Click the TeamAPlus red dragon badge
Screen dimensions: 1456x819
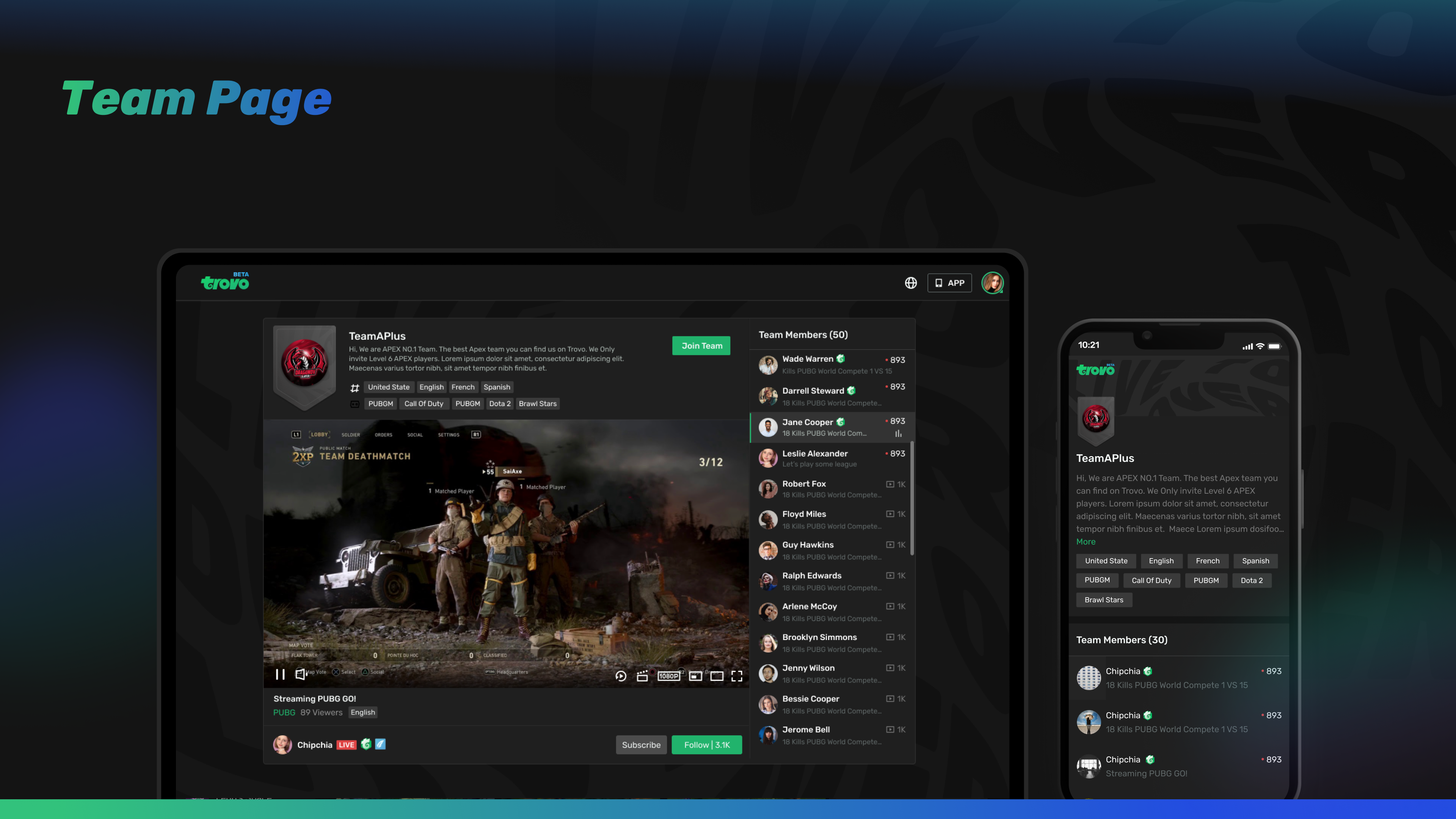[x=304, y=363]
